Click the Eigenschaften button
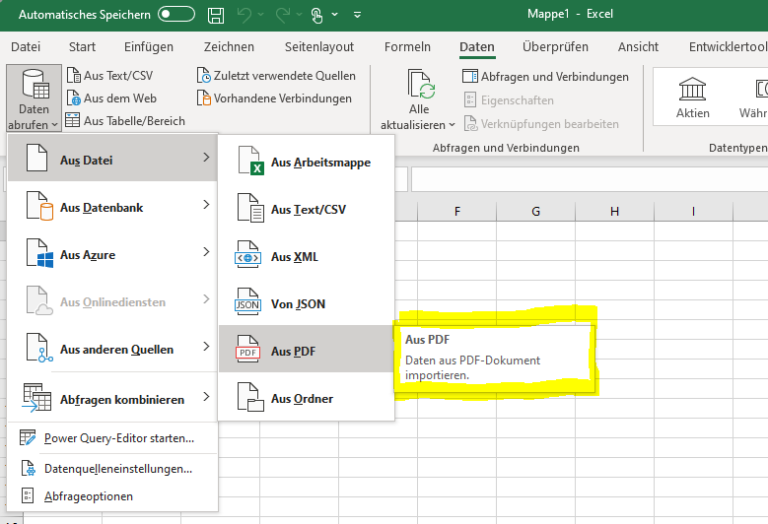Screen dimensions: 768x524 point(508,100)
